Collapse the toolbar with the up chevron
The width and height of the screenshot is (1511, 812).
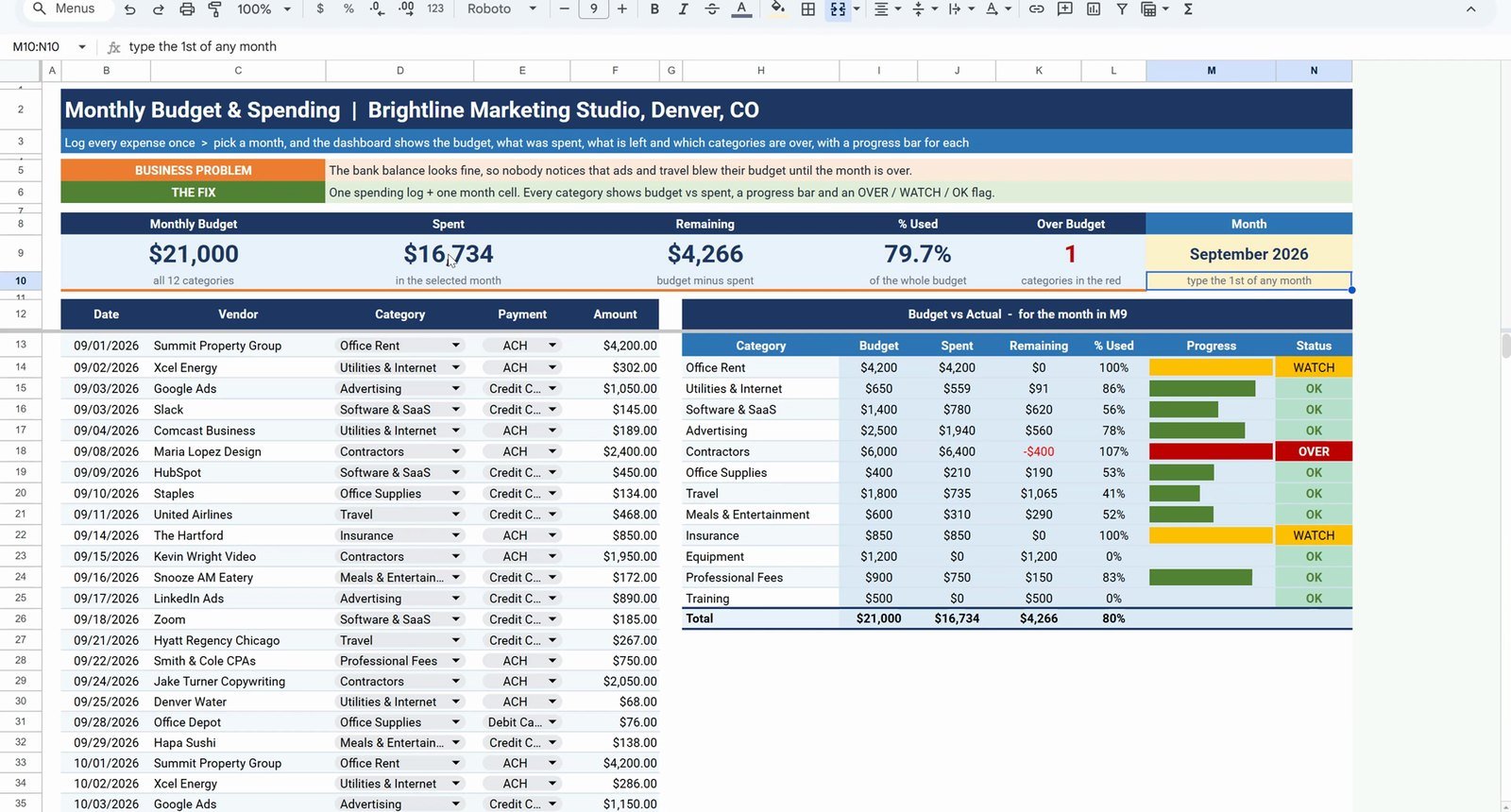(1470, 9)
